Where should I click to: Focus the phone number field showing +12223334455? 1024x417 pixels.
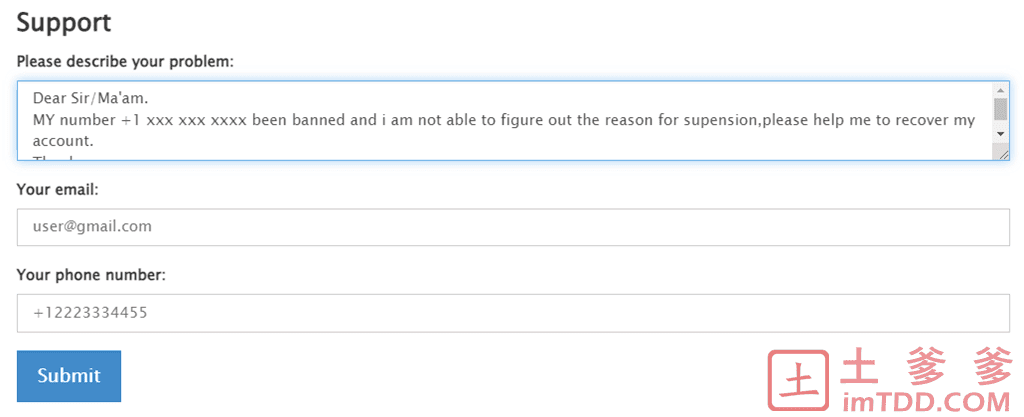(513, 313)
